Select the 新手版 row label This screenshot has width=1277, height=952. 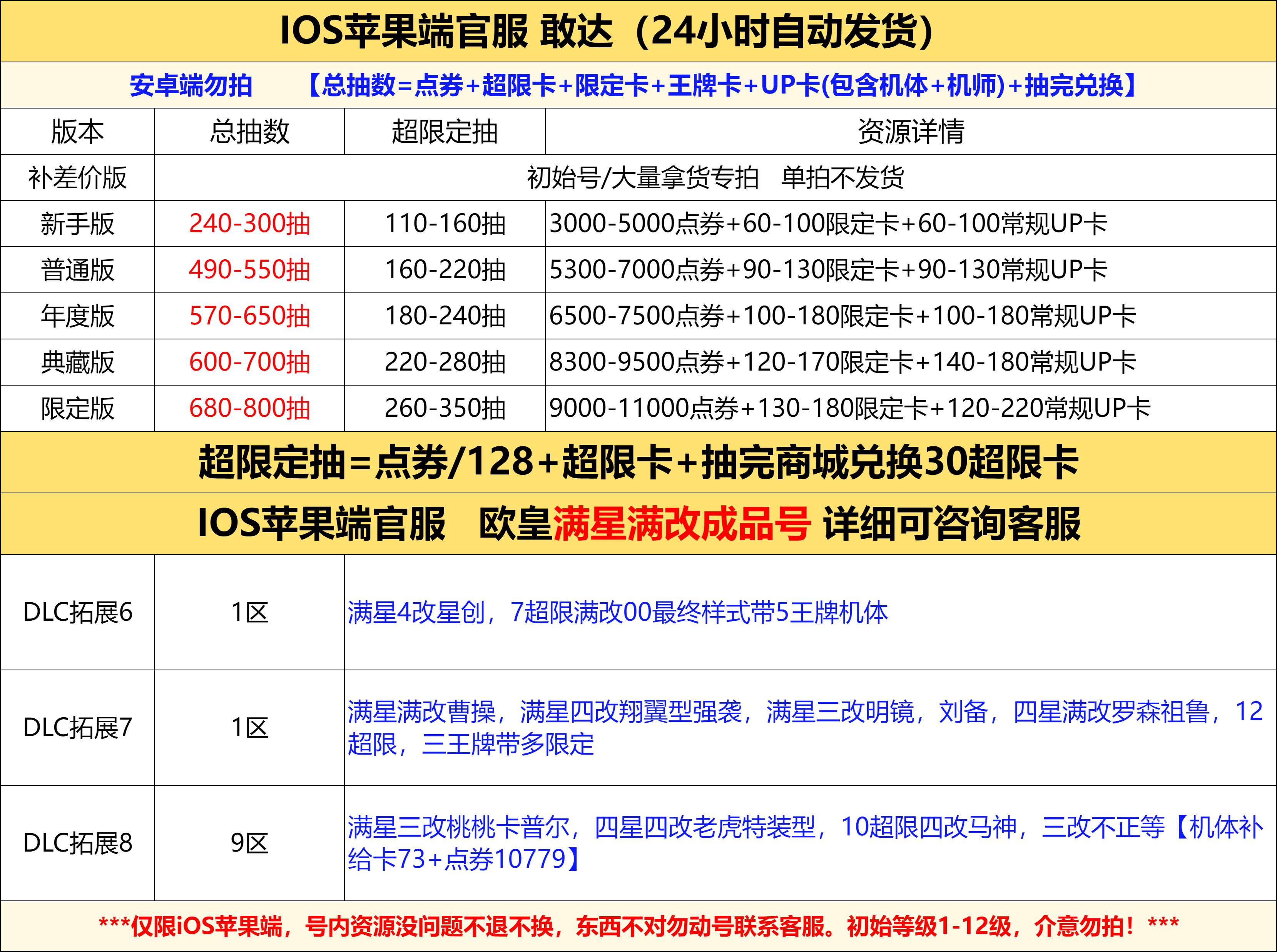point(77,224)
